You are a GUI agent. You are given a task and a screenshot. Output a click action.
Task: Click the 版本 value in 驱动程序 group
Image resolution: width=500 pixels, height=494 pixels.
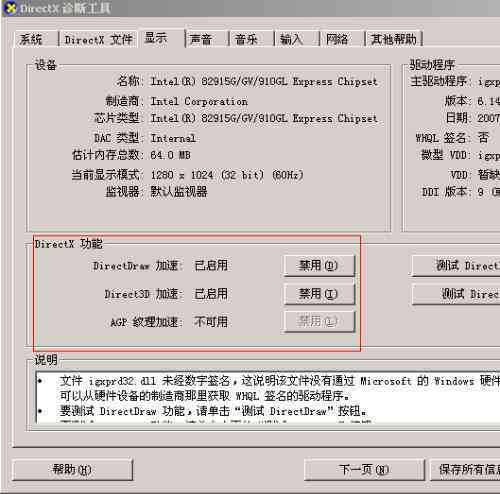(488, 101)
